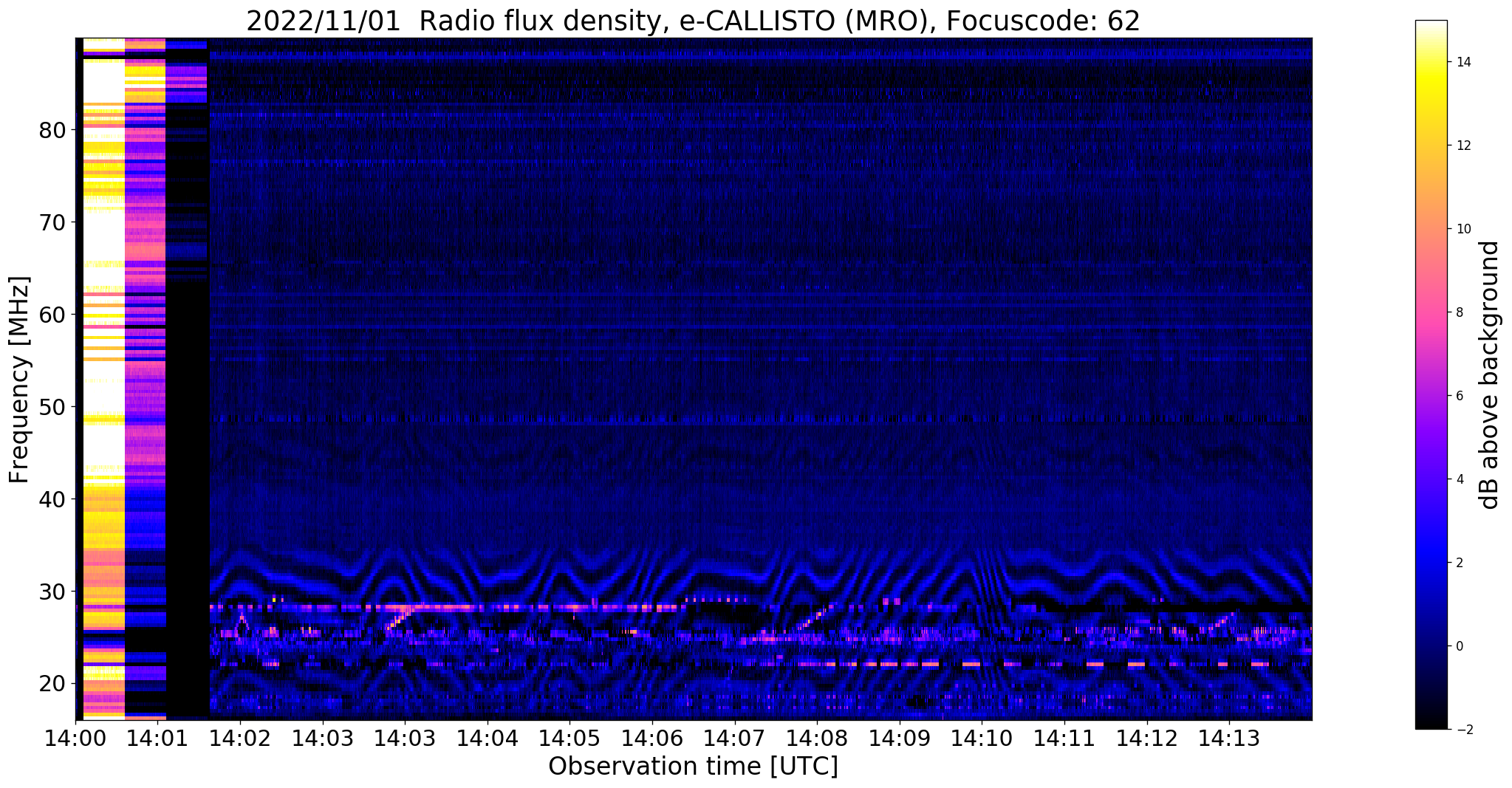Click the color scale bar
Screen dimensions: 1512x788
pos(1431,374)
